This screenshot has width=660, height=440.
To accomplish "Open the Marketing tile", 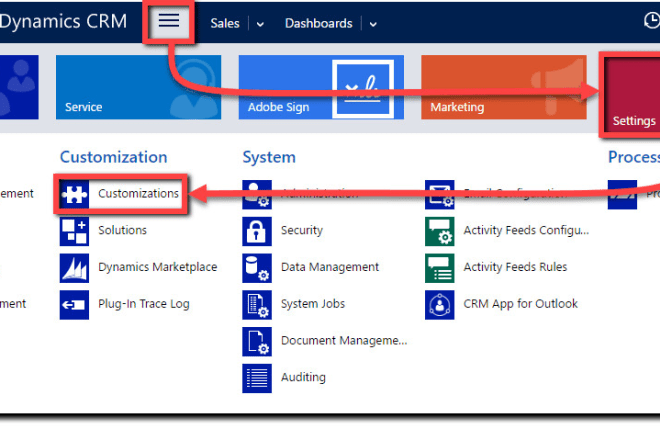I will tap(504, 87).
